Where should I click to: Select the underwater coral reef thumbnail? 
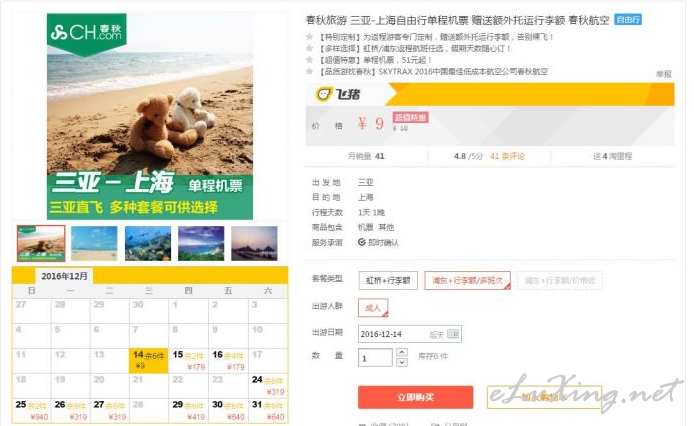pyautogui.click(x=148, y=243)
